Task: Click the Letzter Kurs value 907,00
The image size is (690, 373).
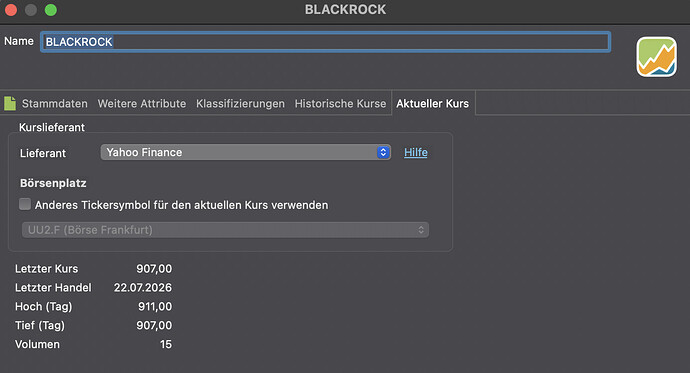Action: (x=154, y=268)
